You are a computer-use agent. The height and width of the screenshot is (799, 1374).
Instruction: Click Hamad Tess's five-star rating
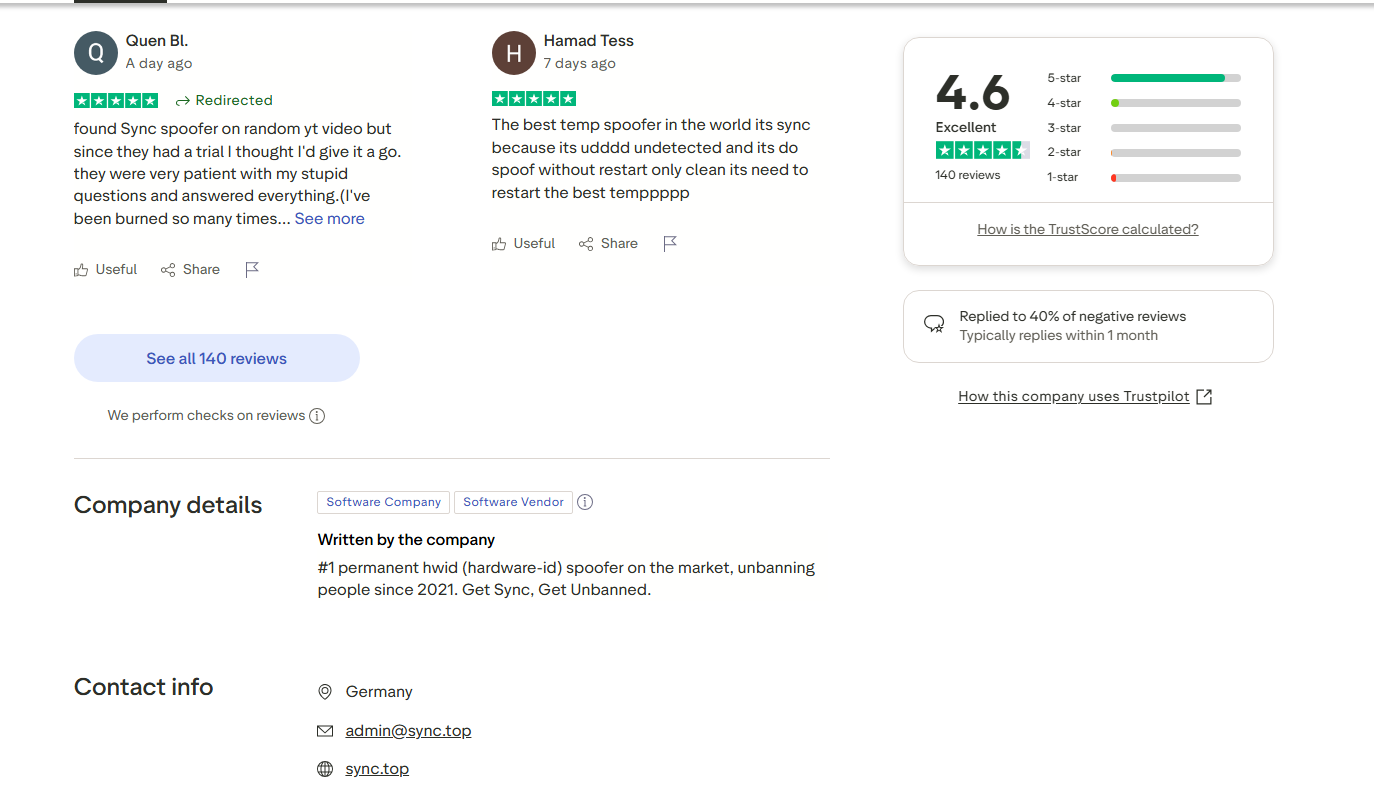534,98
